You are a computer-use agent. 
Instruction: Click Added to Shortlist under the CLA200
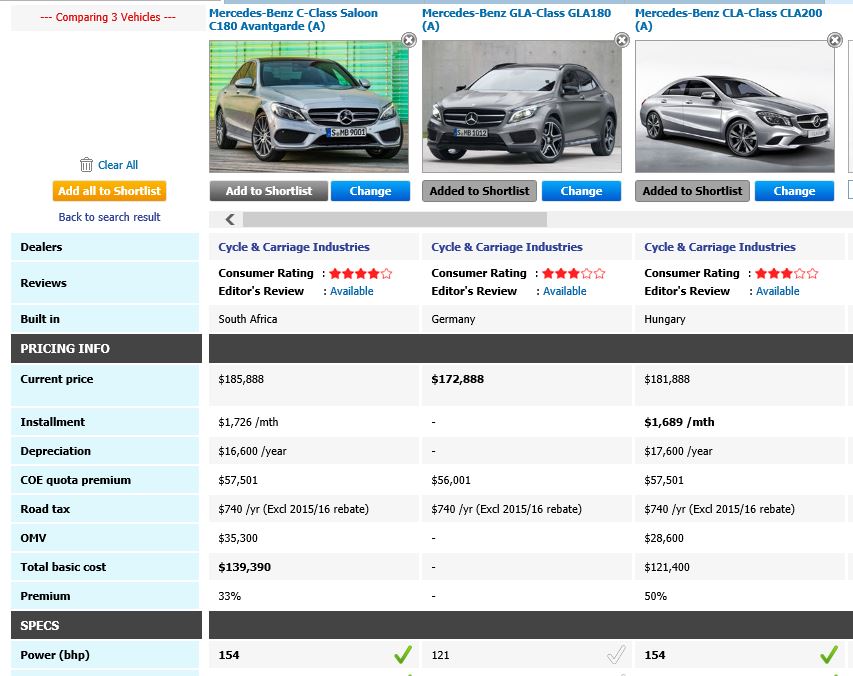[x=693, y=191]
